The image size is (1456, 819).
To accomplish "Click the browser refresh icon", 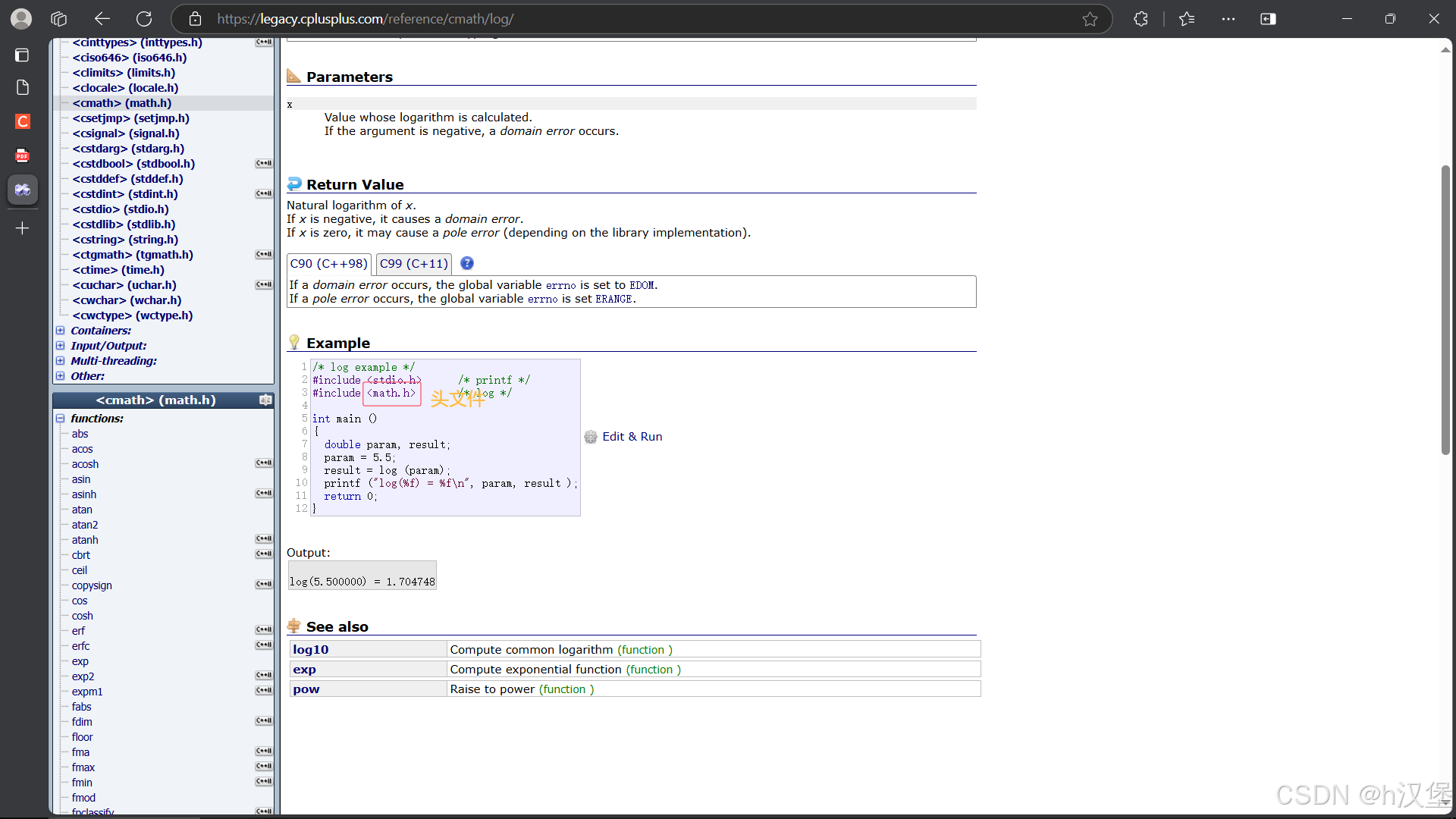I will point(144,19).
